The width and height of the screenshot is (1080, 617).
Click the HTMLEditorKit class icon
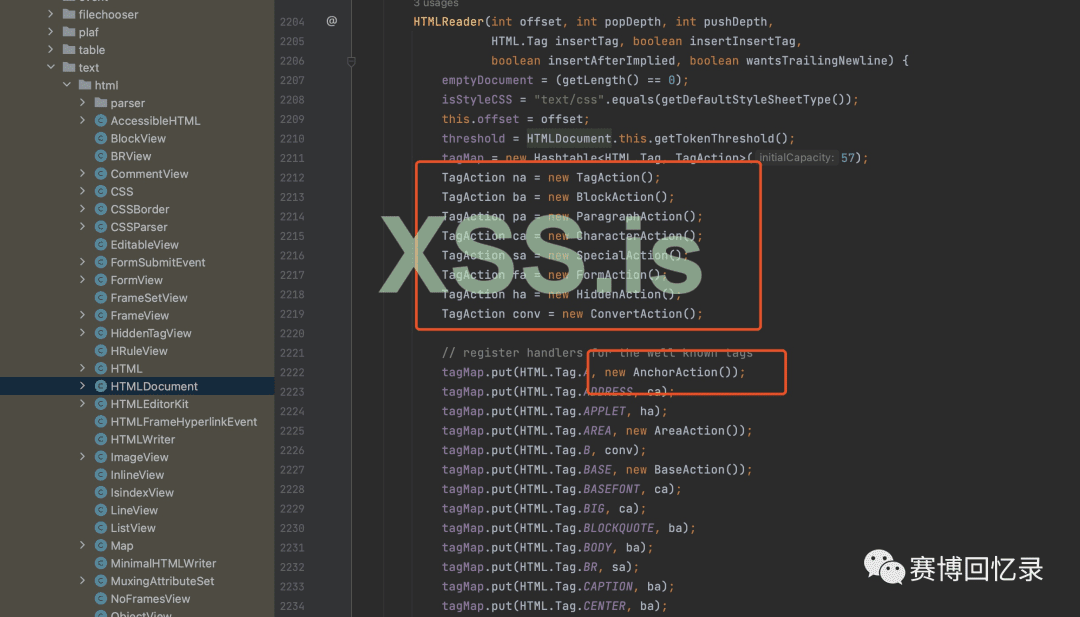[101, 404]
